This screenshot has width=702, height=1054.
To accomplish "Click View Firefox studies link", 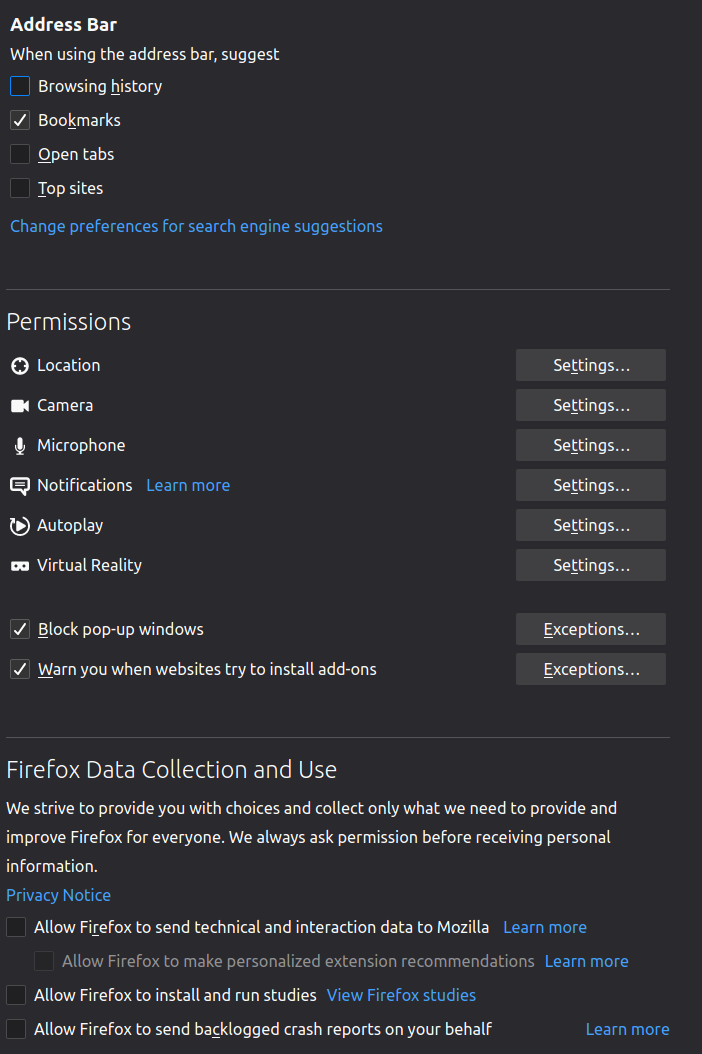I will coord(401,995).
